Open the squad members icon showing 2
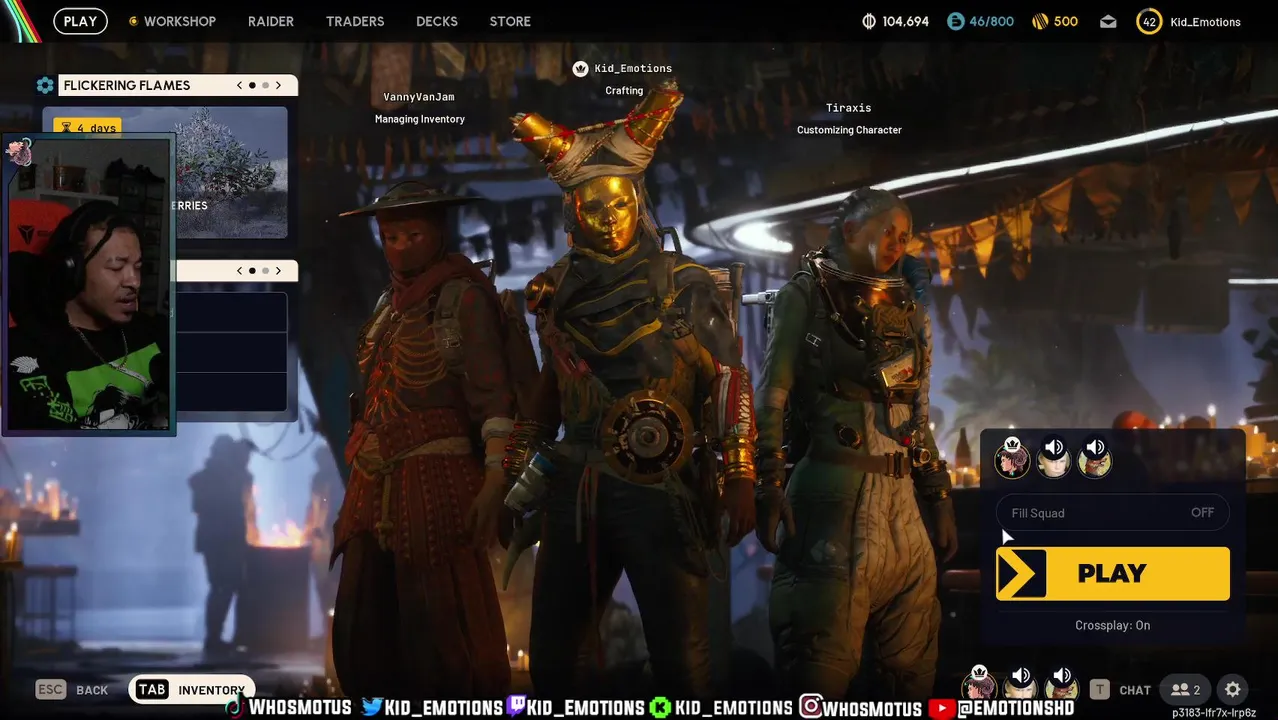The image size is (1278, 720). (x=1186, y=689)
